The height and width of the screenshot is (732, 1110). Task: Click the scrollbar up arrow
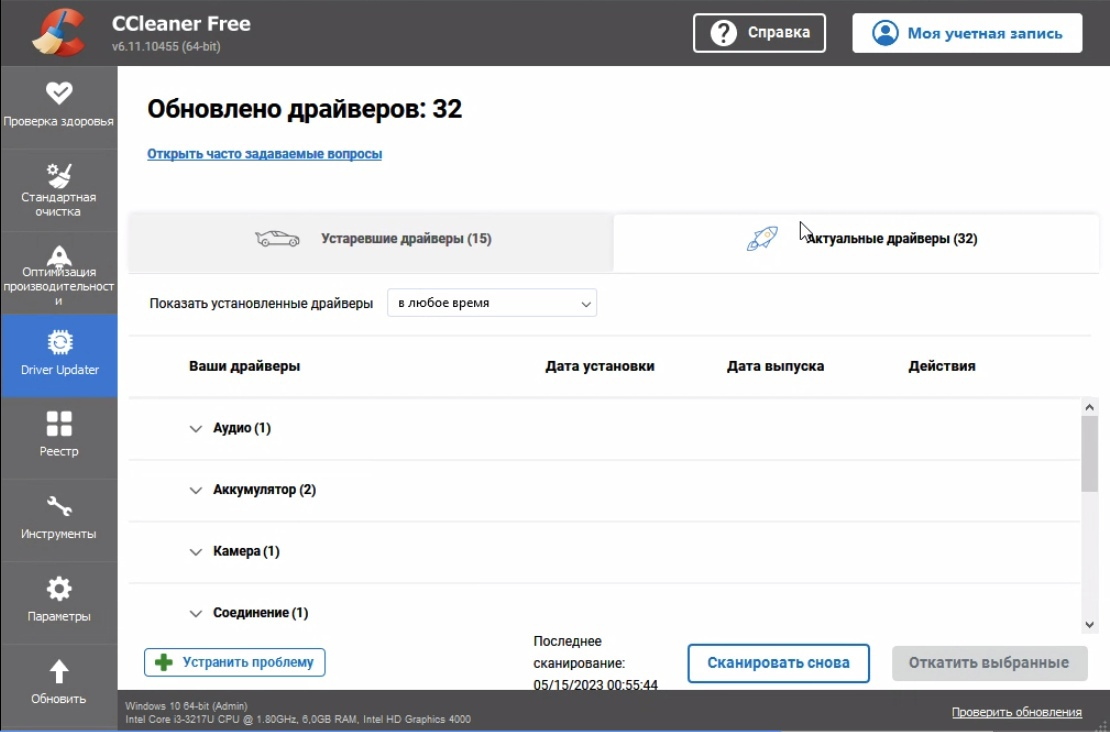[x=1089, y=407]
